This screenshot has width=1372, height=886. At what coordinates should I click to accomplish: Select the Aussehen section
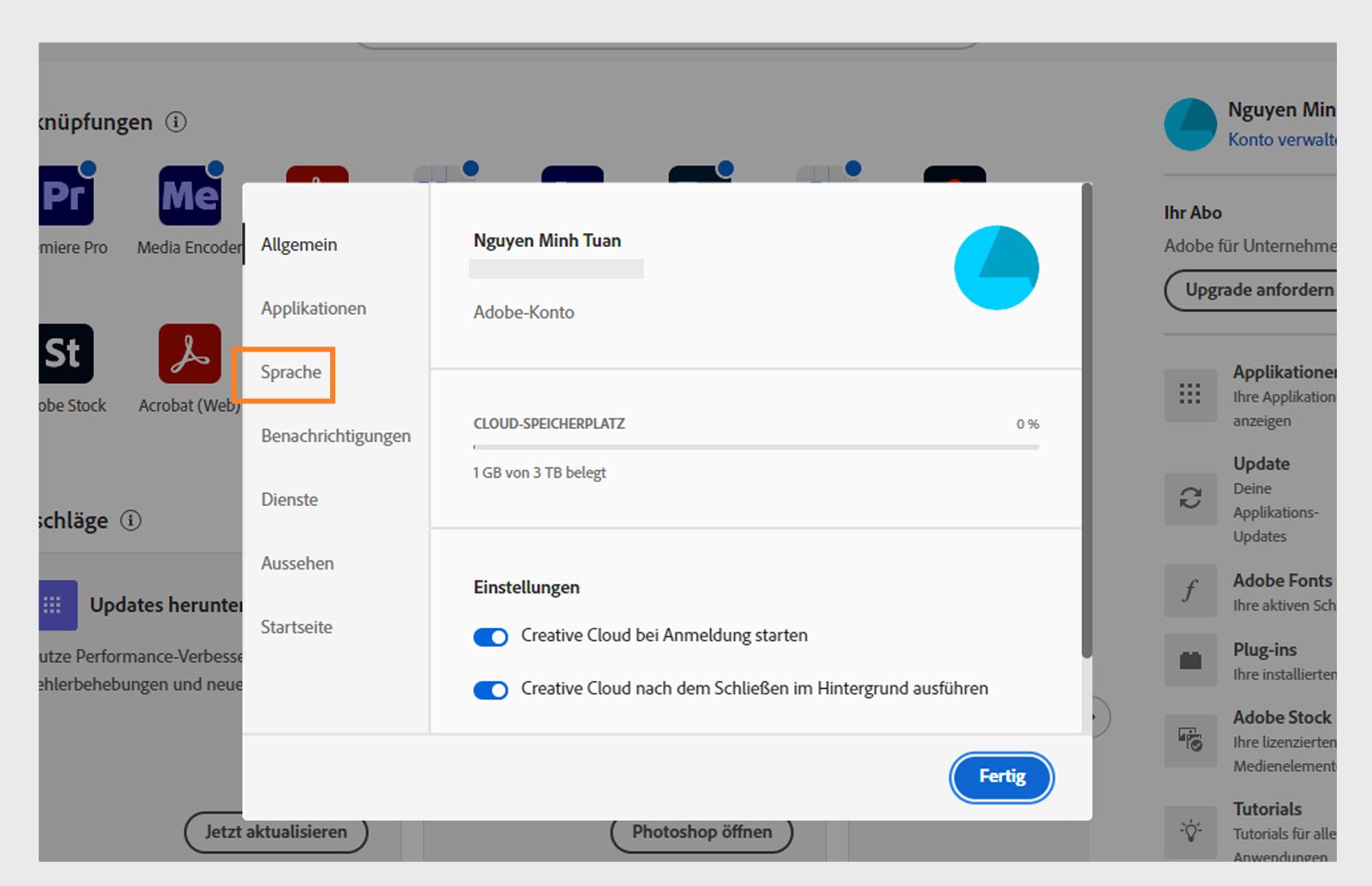click(298, 563)
